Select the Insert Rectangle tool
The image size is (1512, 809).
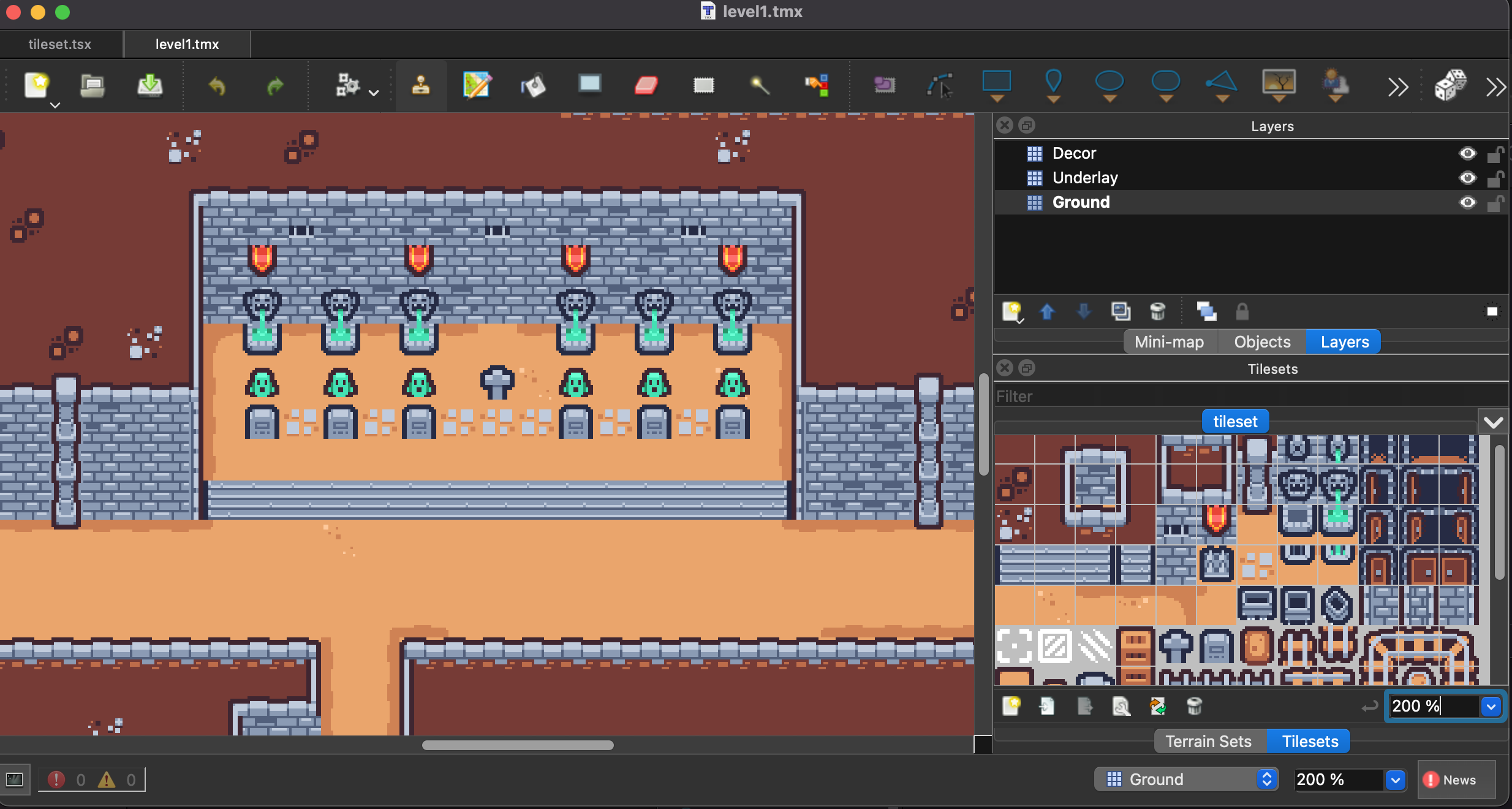coord(997,85)
